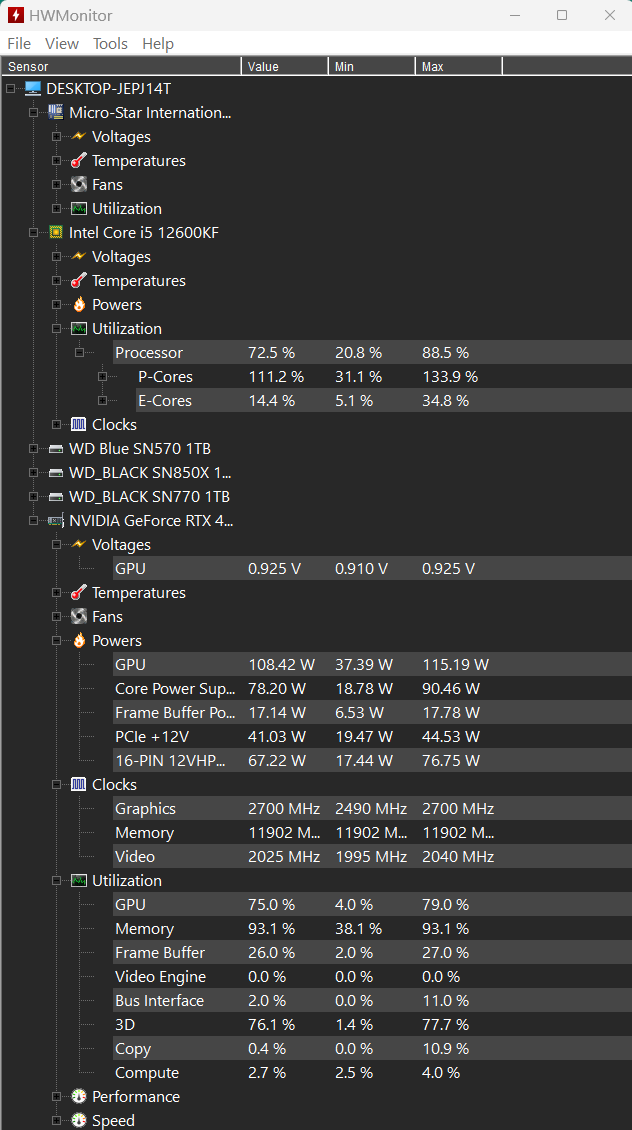Click the Micro-Star motherboard icon

coord(55,112)
